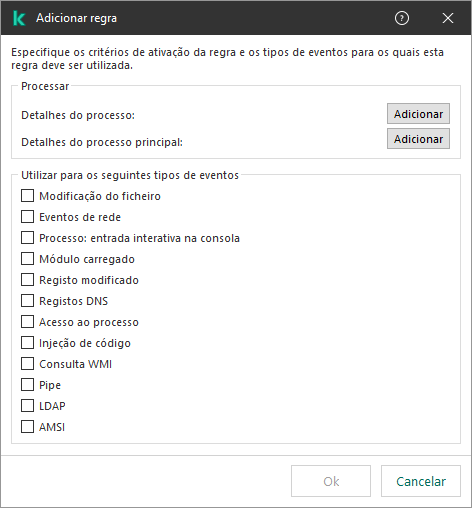Check the LDAP event type
The height and width of the screenshot is (508, 472).
[x=27, y=406]
